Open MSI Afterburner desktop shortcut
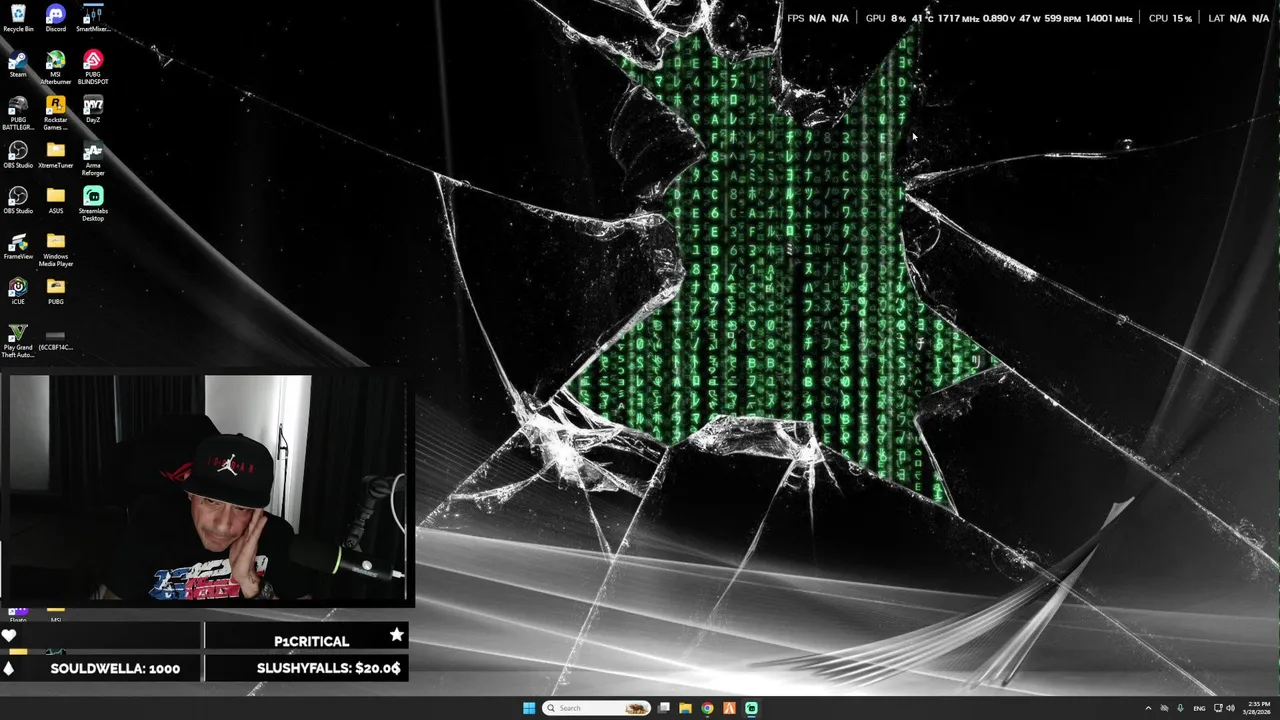 [56, 67]
